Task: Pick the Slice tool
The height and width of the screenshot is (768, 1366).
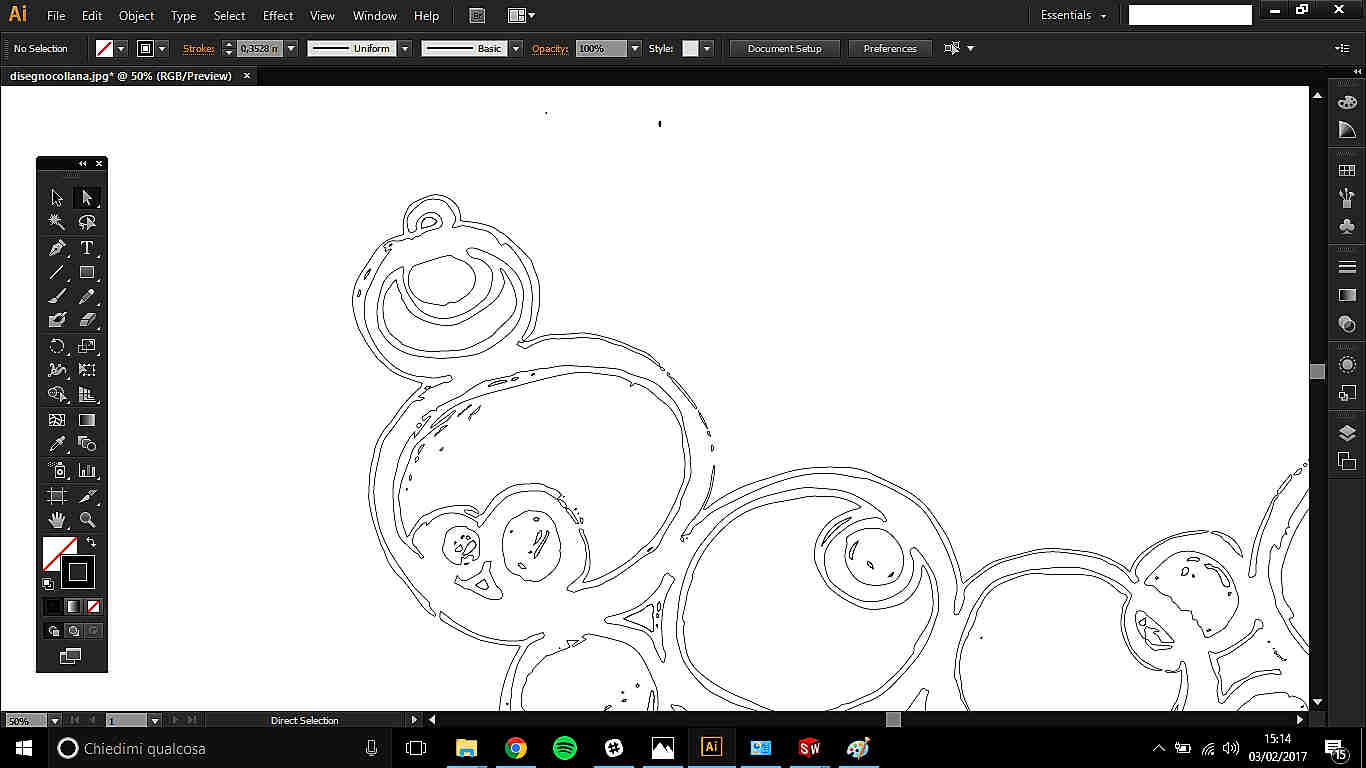Action: [x=87, y=496]
